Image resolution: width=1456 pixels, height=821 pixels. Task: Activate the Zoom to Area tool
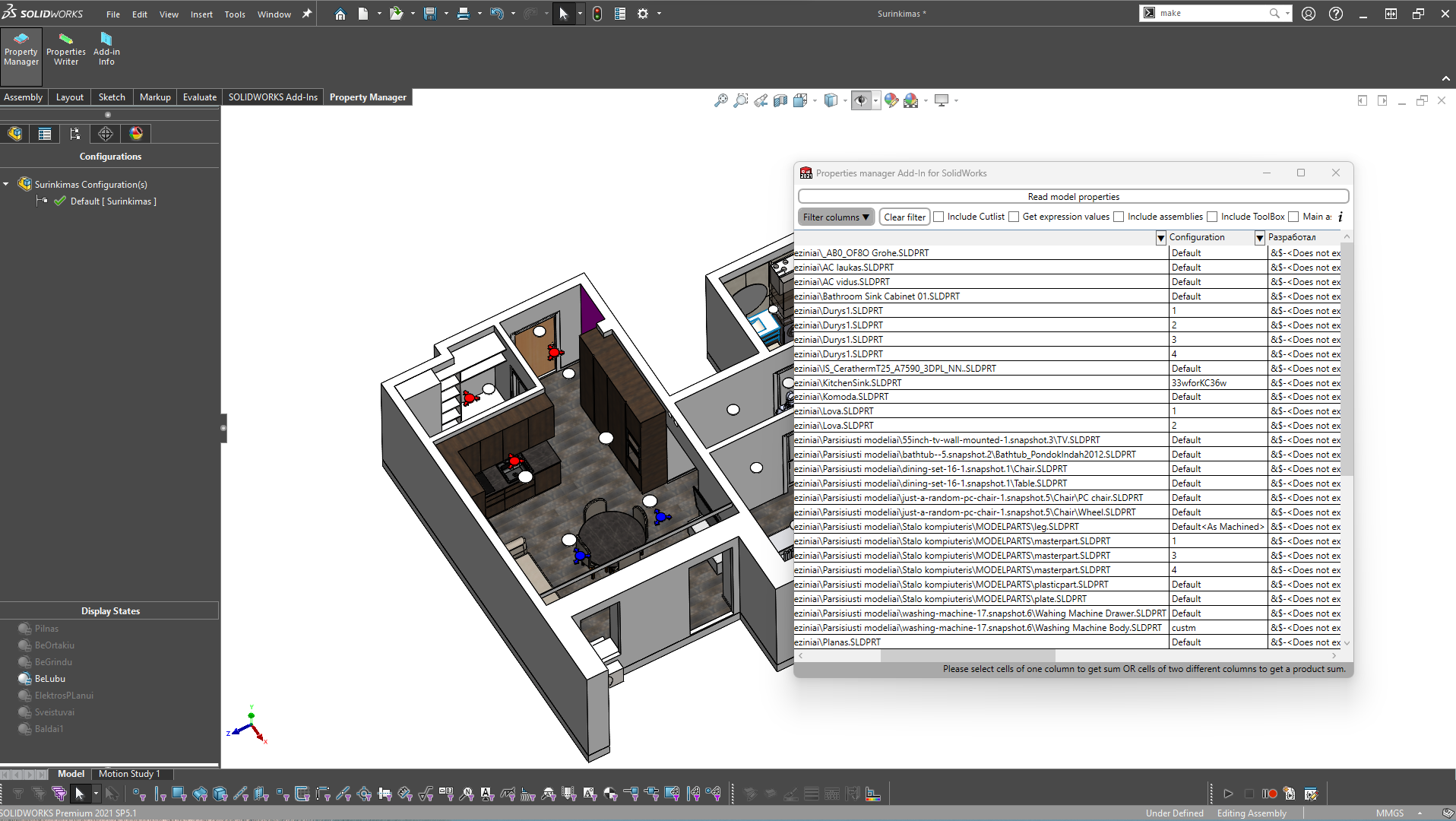point(741,100)
